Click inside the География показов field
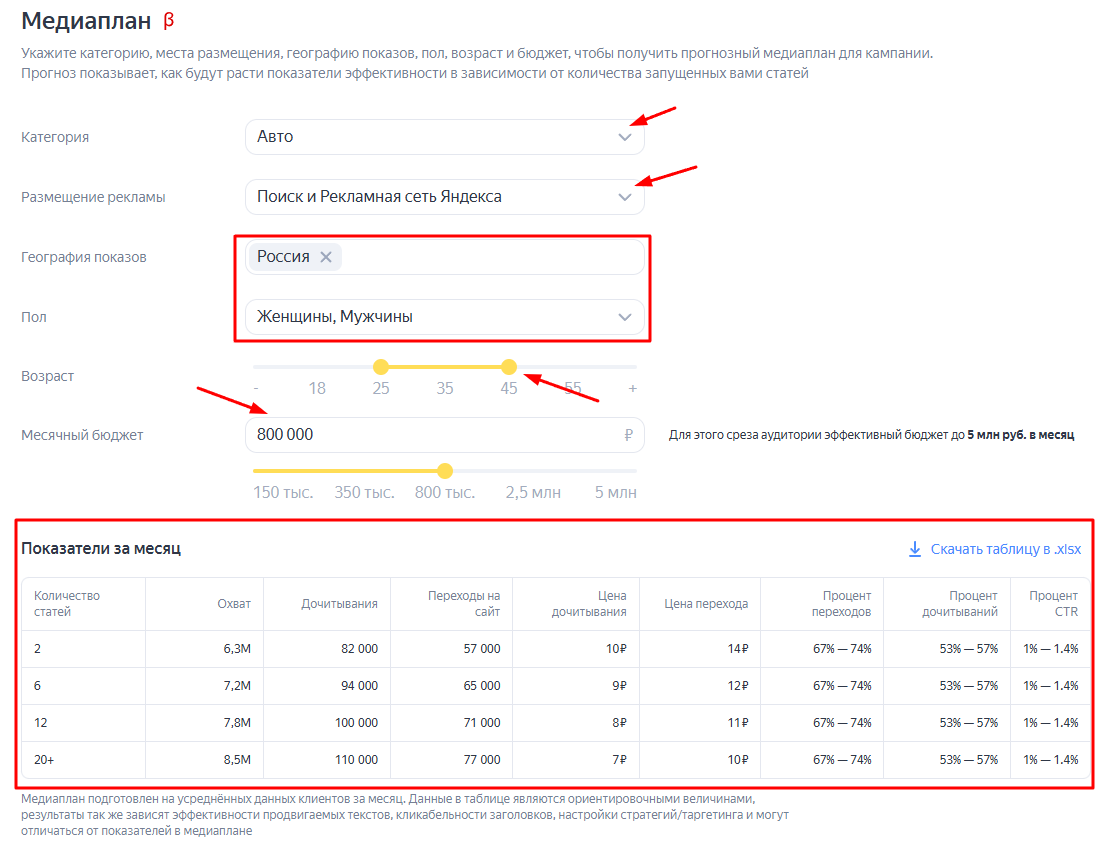 [x=490, y=257]
